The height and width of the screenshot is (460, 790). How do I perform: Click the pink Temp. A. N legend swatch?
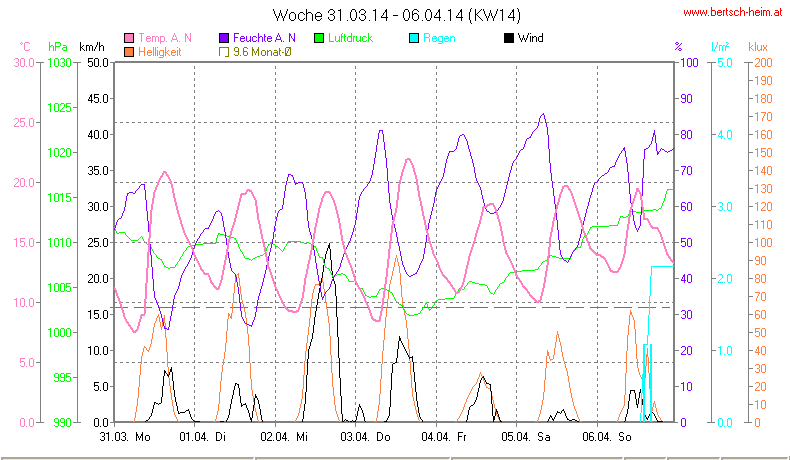(x=129, y=38)
